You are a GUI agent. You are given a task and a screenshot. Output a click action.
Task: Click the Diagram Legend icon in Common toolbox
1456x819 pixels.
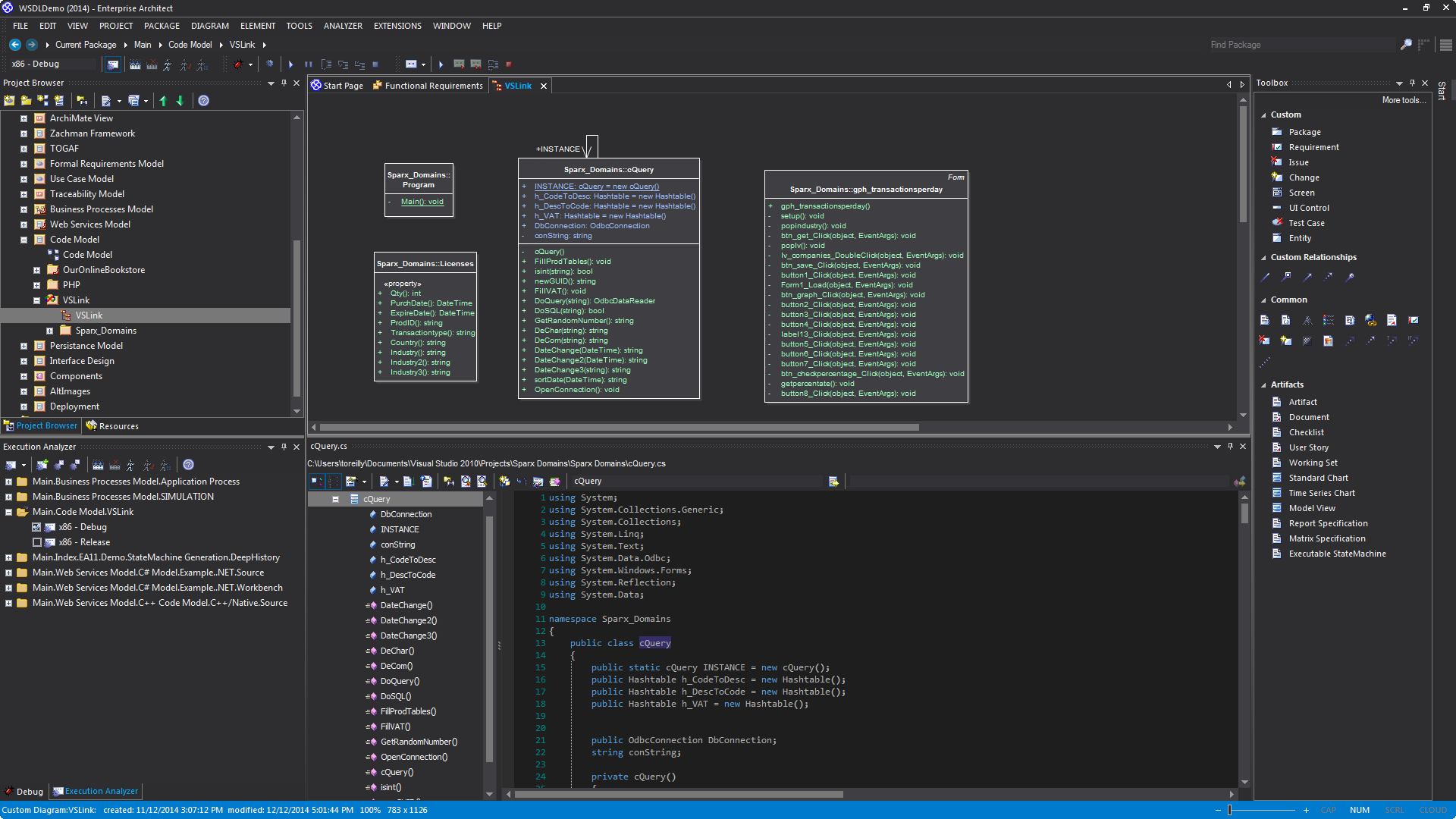coord(1328,320)
